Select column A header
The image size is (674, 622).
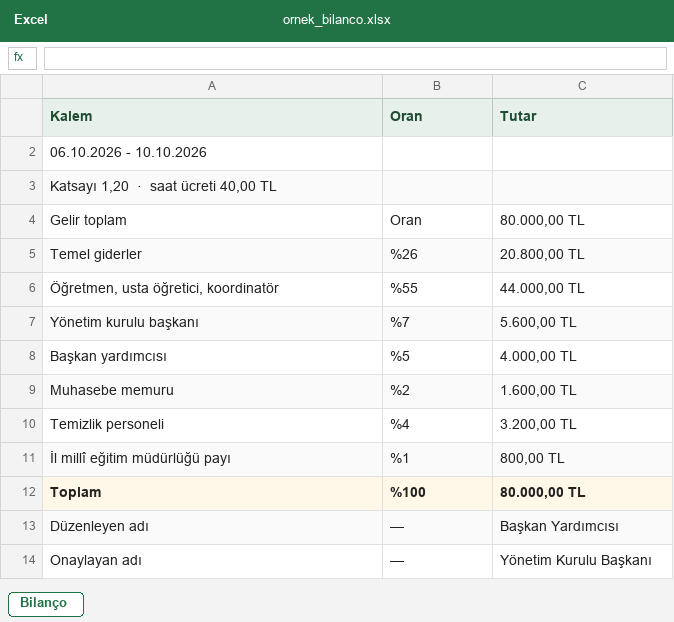[212, 86]
